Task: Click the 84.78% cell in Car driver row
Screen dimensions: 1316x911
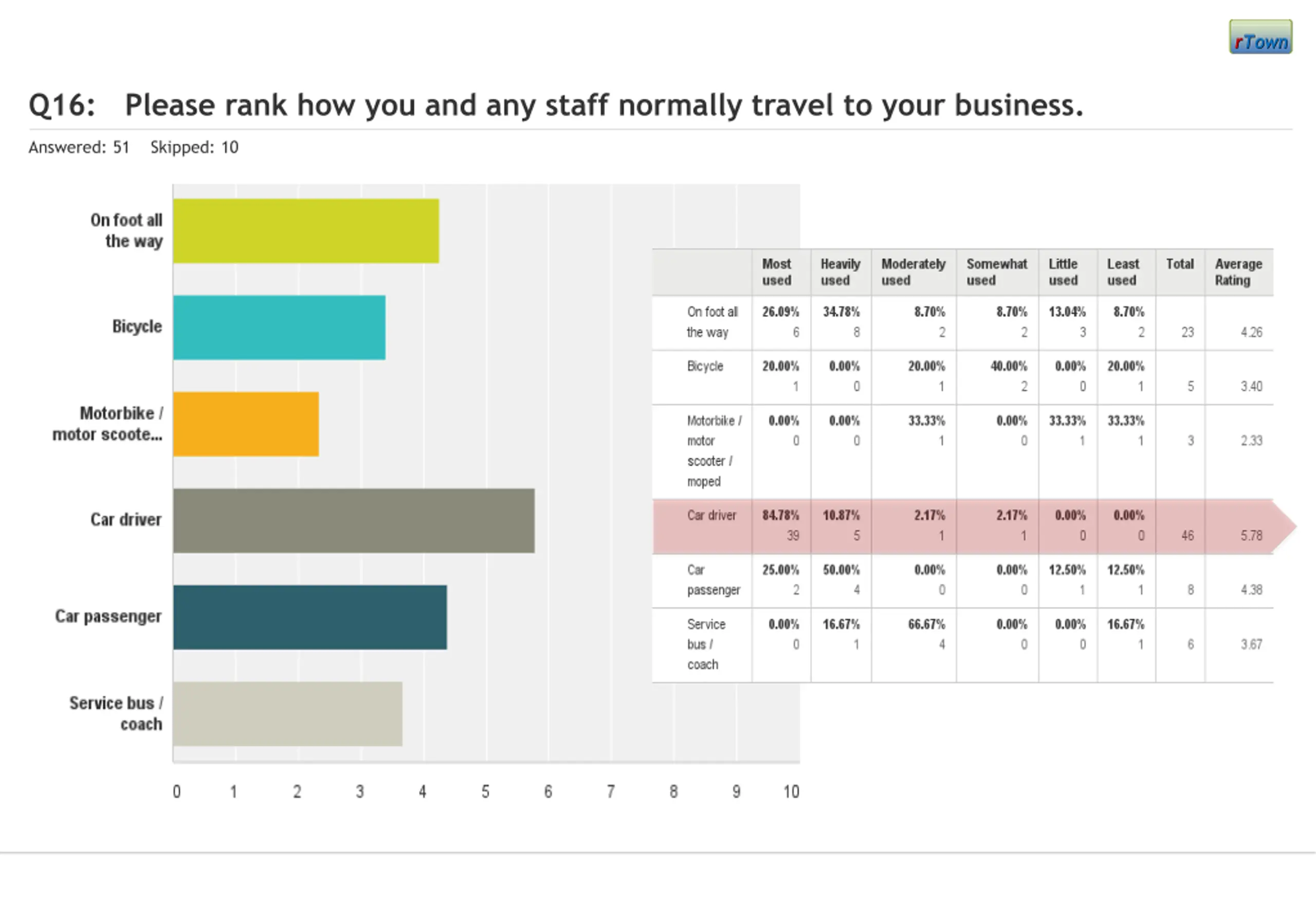Action: 780,516
